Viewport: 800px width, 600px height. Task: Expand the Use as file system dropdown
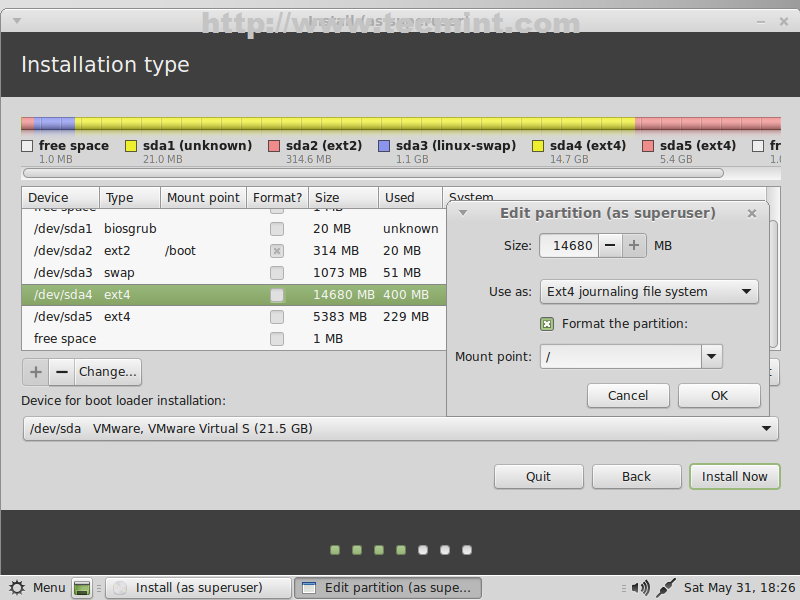tap(649, 292)
